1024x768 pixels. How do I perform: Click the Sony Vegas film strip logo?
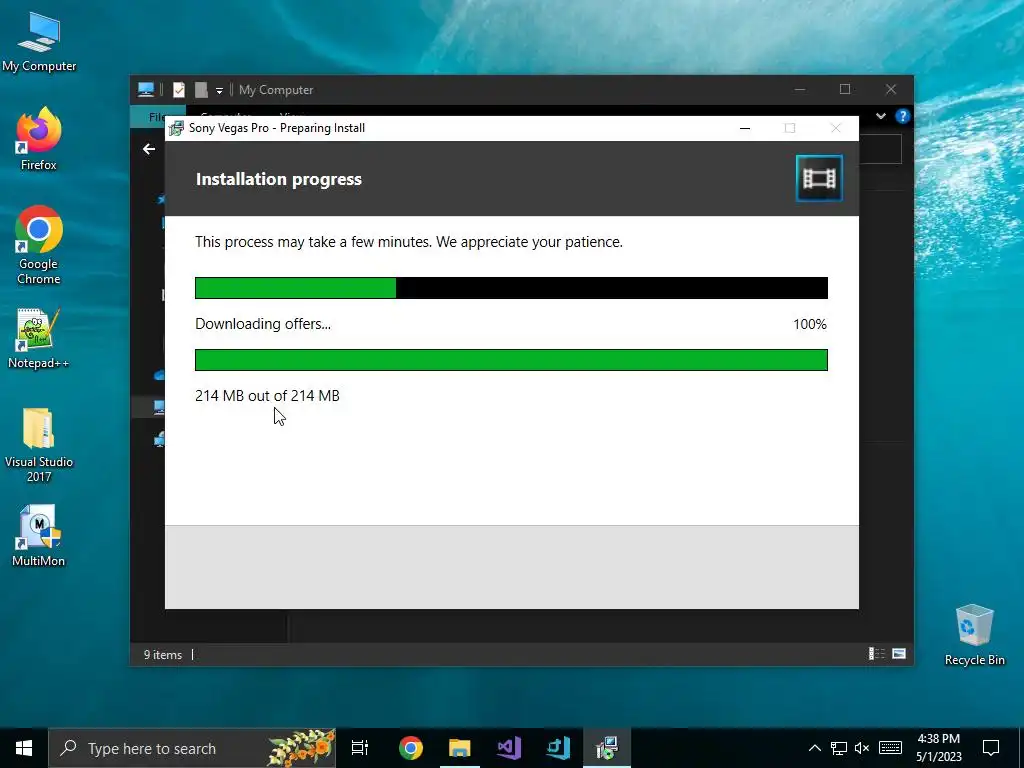[819, 178]
